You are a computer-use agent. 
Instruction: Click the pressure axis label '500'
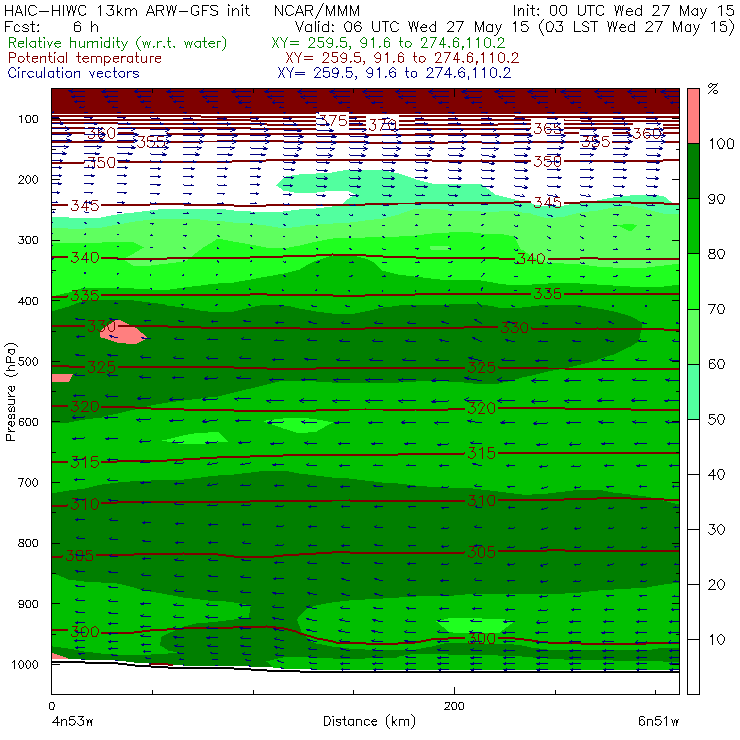pos(28,362)
